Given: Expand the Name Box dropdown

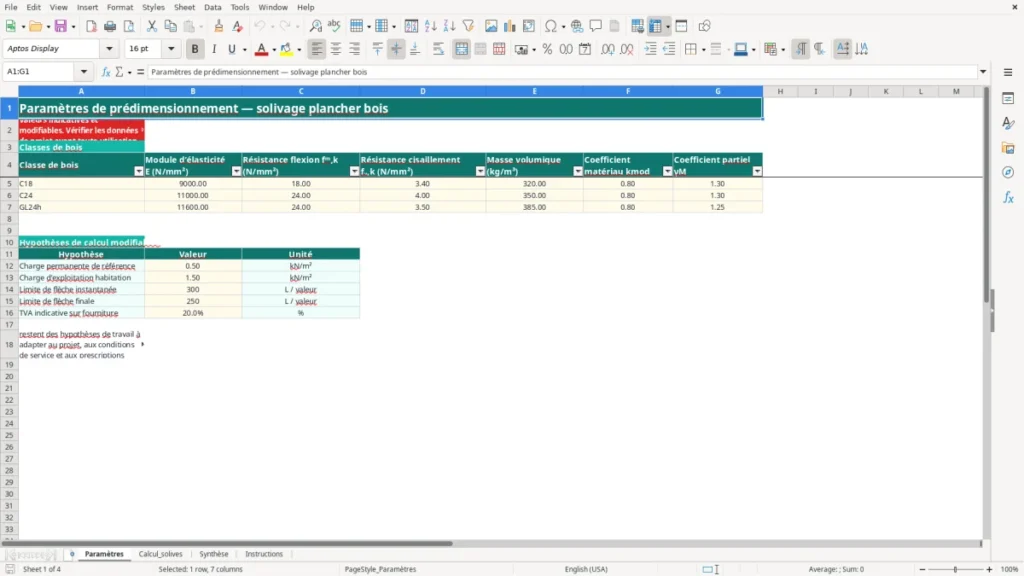Looking at the screenshot, I should click(x=84, y=72).
